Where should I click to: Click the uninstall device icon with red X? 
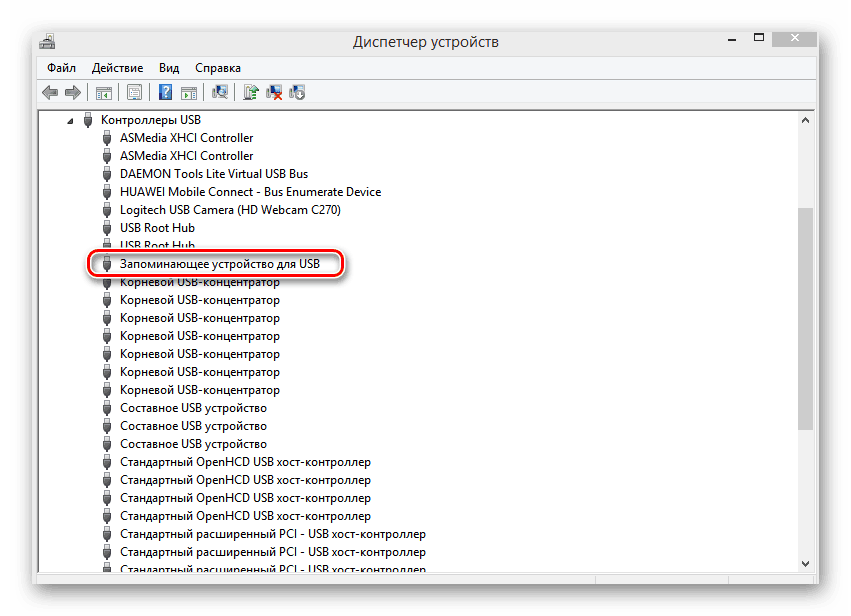coord(274,93)
